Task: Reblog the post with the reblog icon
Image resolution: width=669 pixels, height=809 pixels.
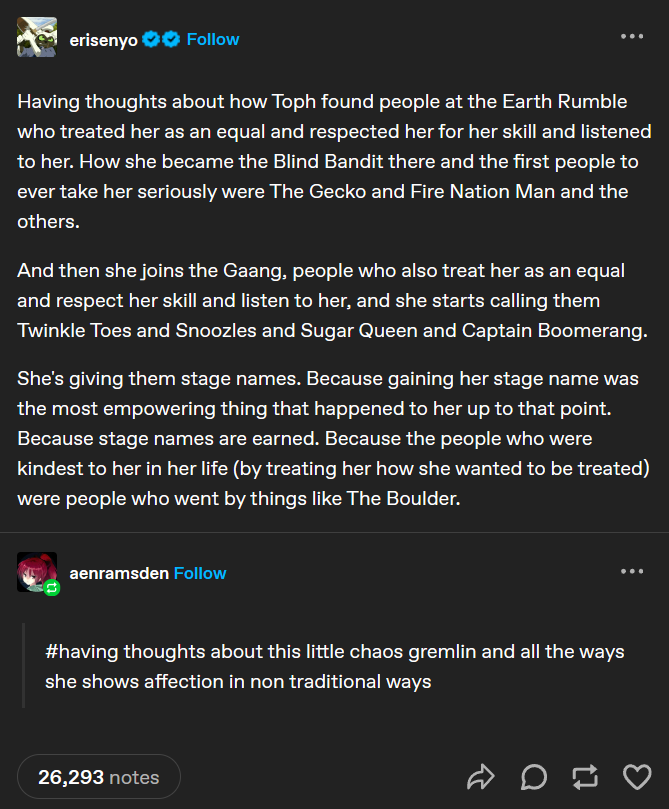Action: click(x=585, y=777)
